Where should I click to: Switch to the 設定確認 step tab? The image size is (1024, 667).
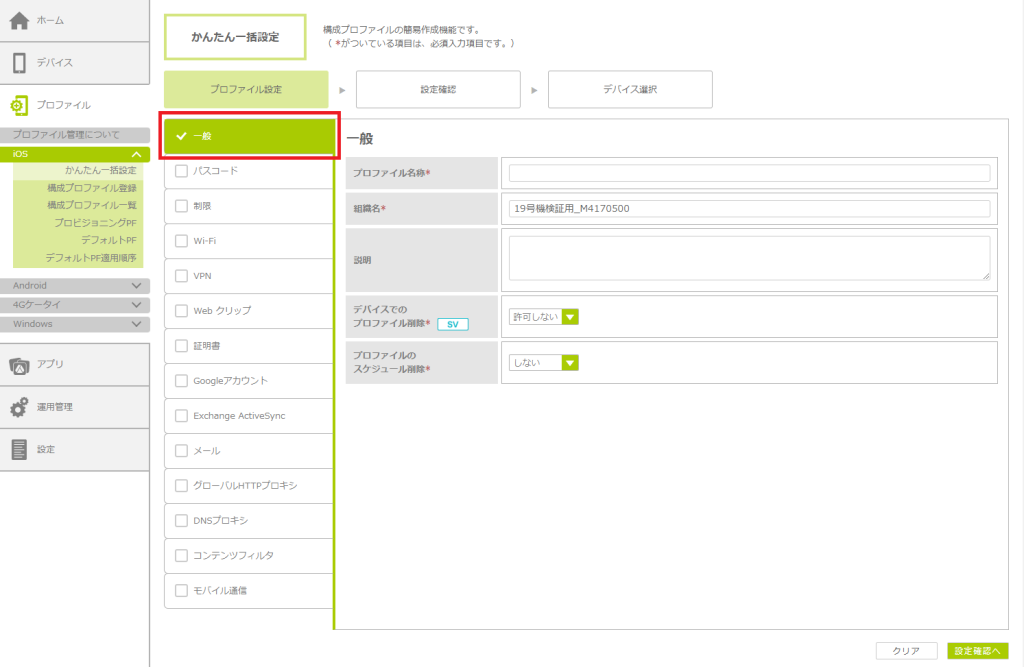tap(438, 89)
